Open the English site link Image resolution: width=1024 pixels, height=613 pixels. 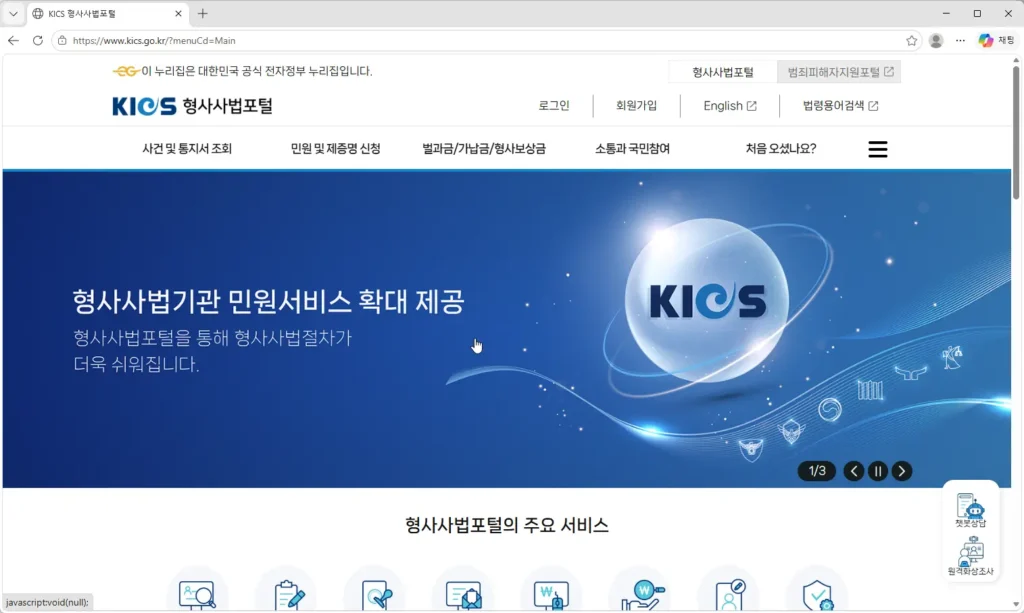(729, 106)
